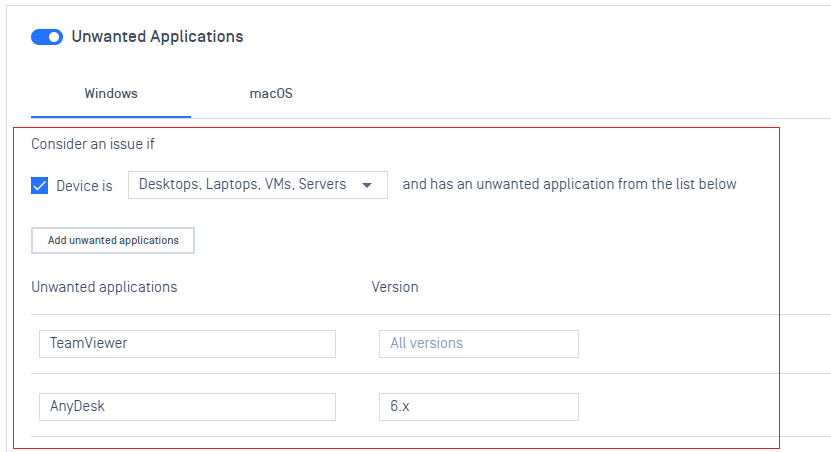Click the Unwanted Applications section title
The height and width of the screenshot is (452, 831).
click(x=157, y=37)
